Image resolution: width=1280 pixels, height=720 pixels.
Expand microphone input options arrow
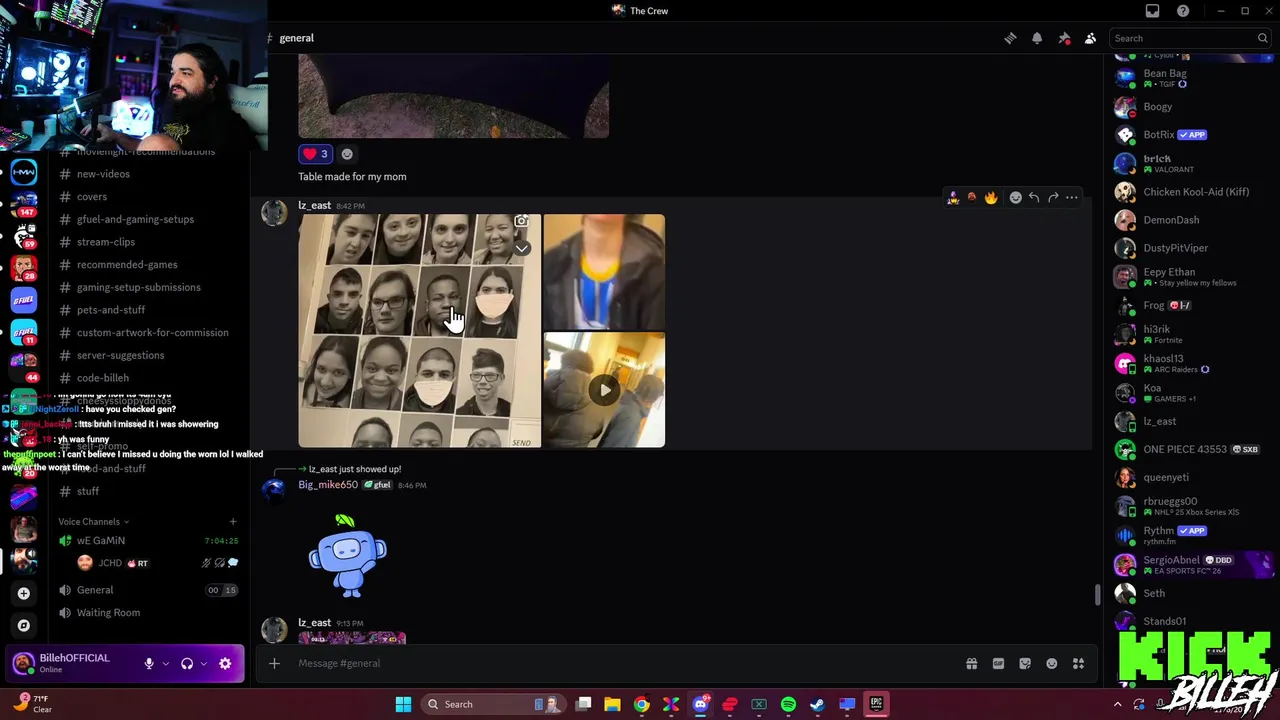click(166, 664)
